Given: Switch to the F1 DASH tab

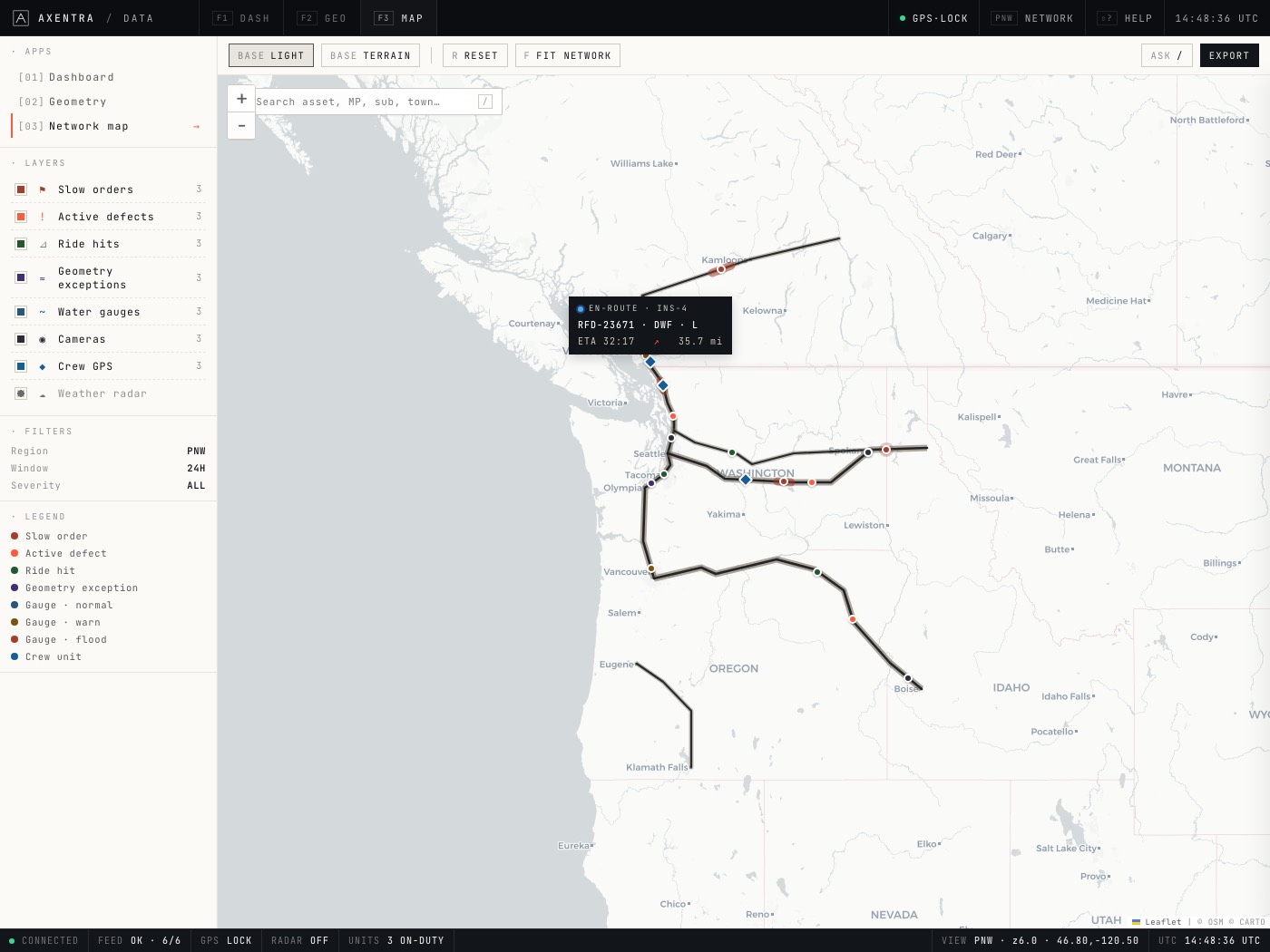Looking at the screenshot, I should point(241,18).
